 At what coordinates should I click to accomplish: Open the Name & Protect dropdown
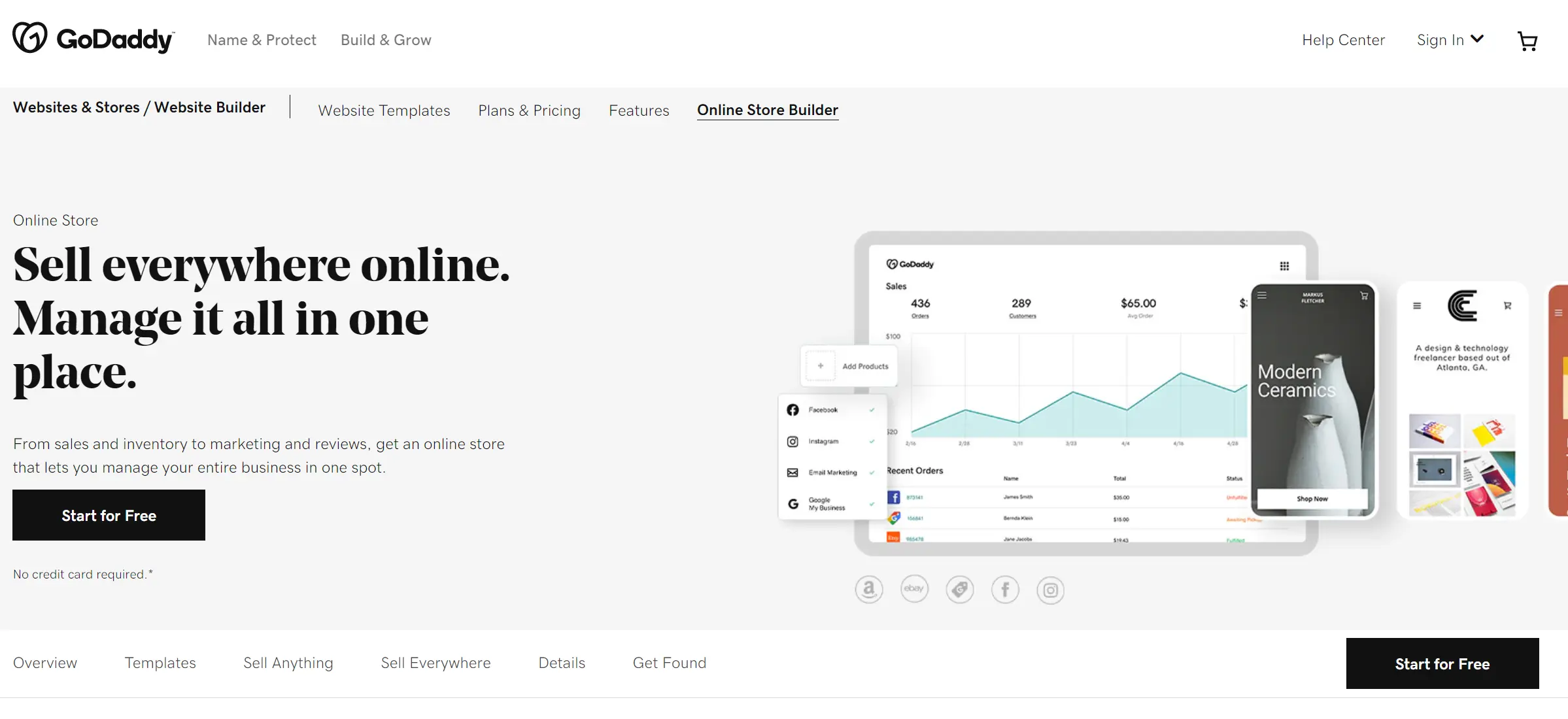[x=261, y=40]
